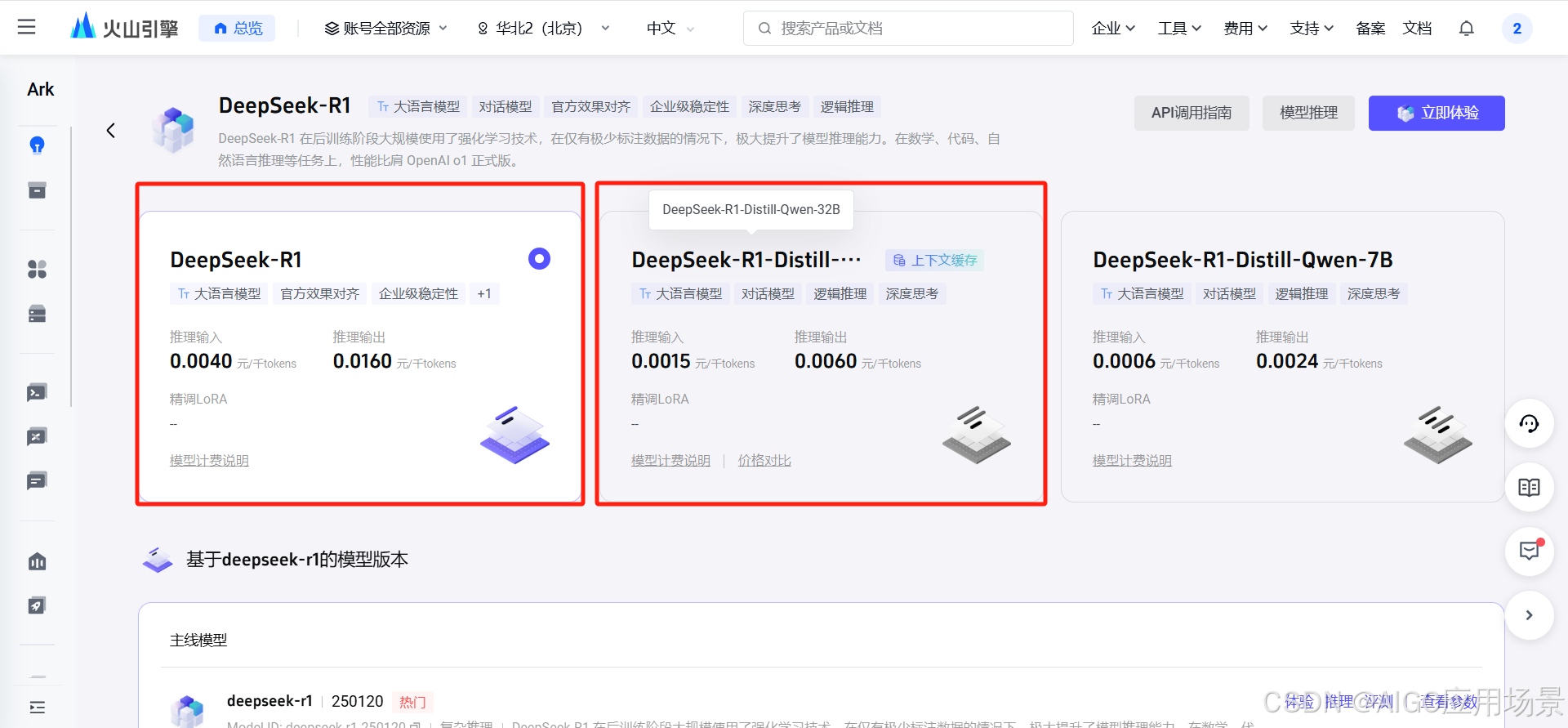
Task: Open the storage stack sidebar icon
Action: tap(37, 314)
